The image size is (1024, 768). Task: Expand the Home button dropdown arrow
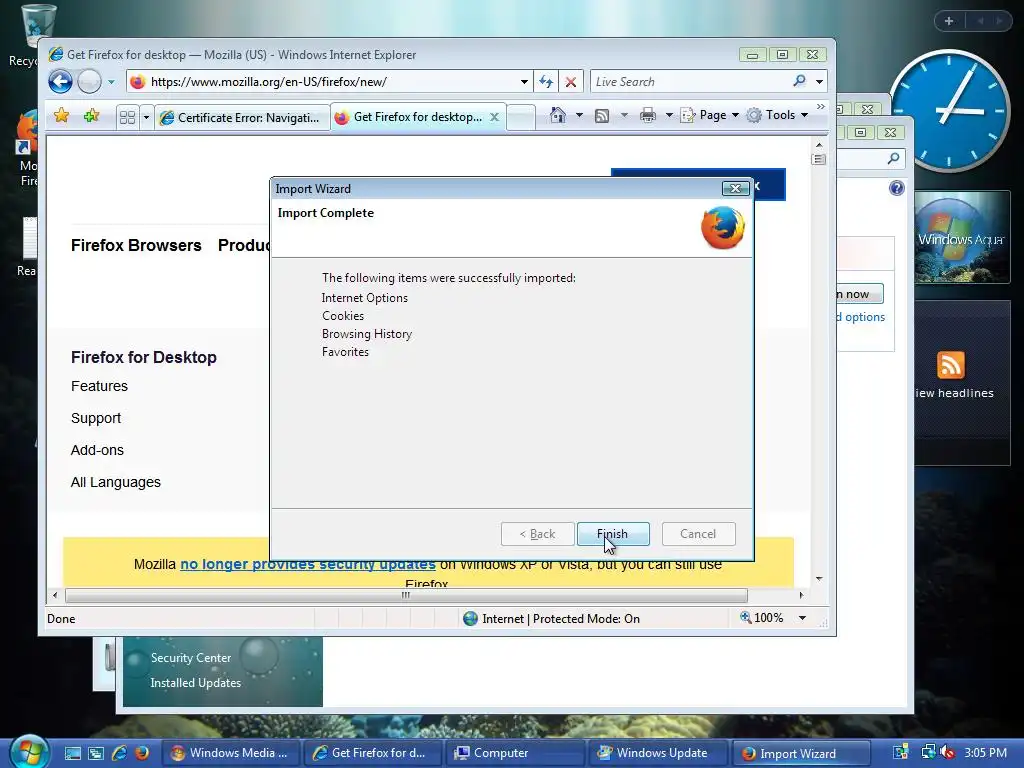click(579, 116)
